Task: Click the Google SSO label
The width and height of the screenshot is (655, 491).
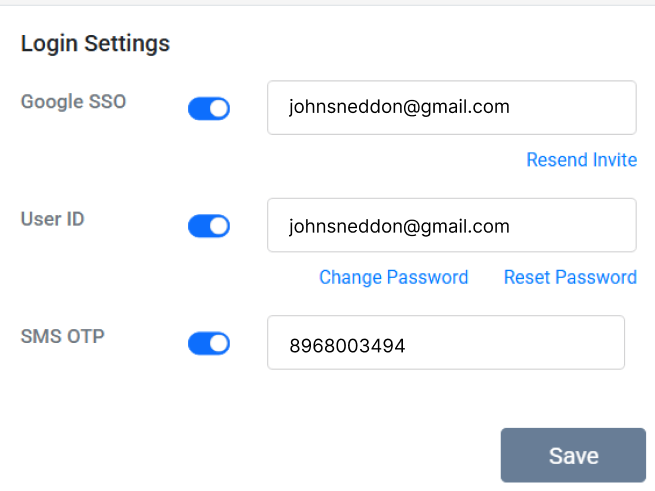Action: tap(73, 101)
